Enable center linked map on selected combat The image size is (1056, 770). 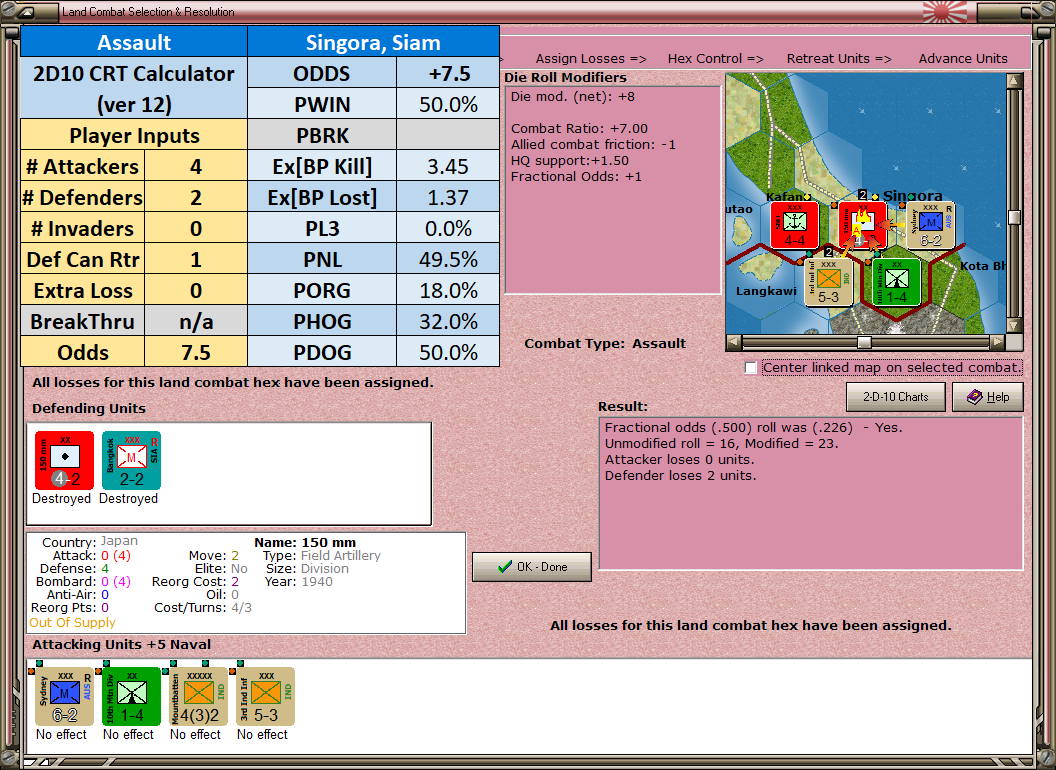point(751,368)
